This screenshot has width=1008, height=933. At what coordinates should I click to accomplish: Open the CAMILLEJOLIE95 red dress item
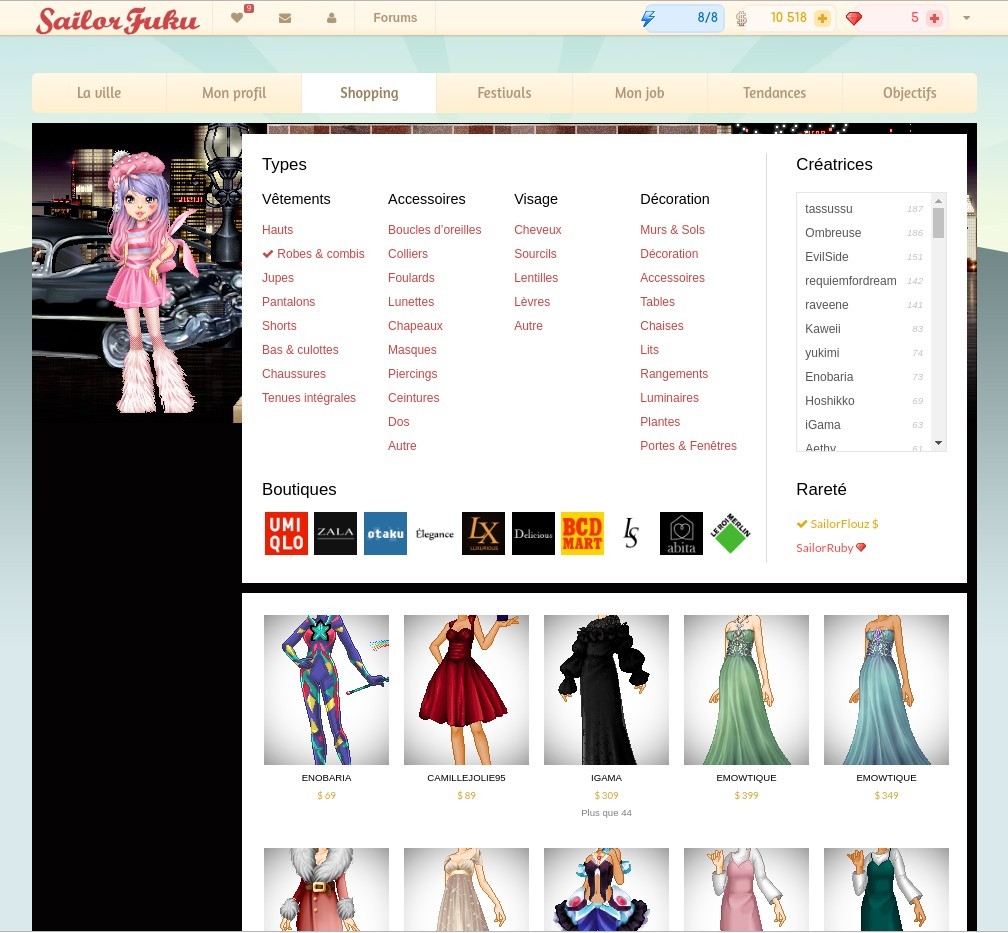click(x=466, y=690)
